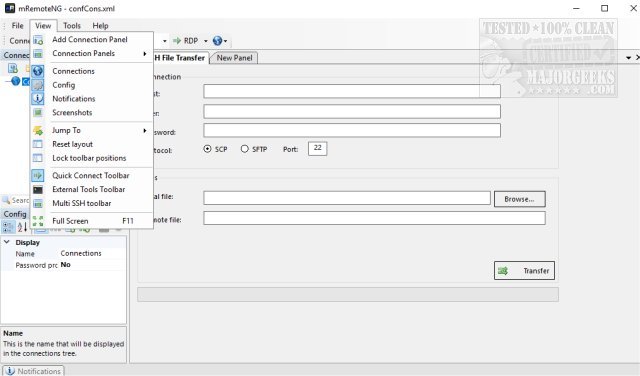Click the Config gear icon in View menu

click(x=38, y=85)
